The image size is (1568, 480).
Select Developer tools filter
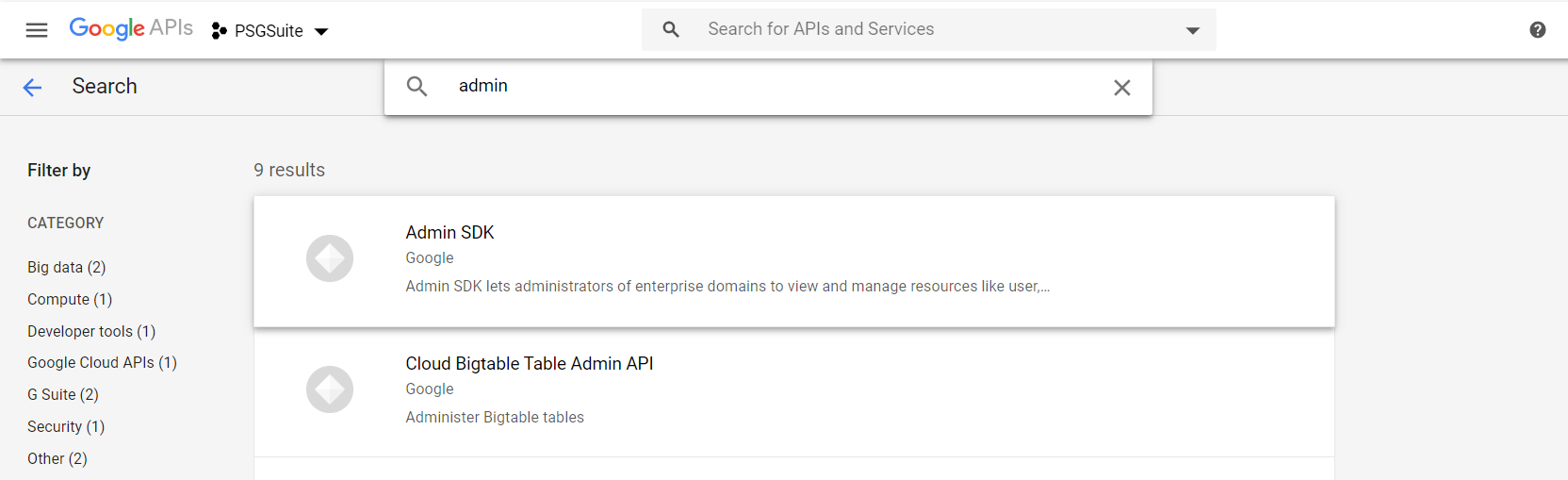tap(91, 332)
